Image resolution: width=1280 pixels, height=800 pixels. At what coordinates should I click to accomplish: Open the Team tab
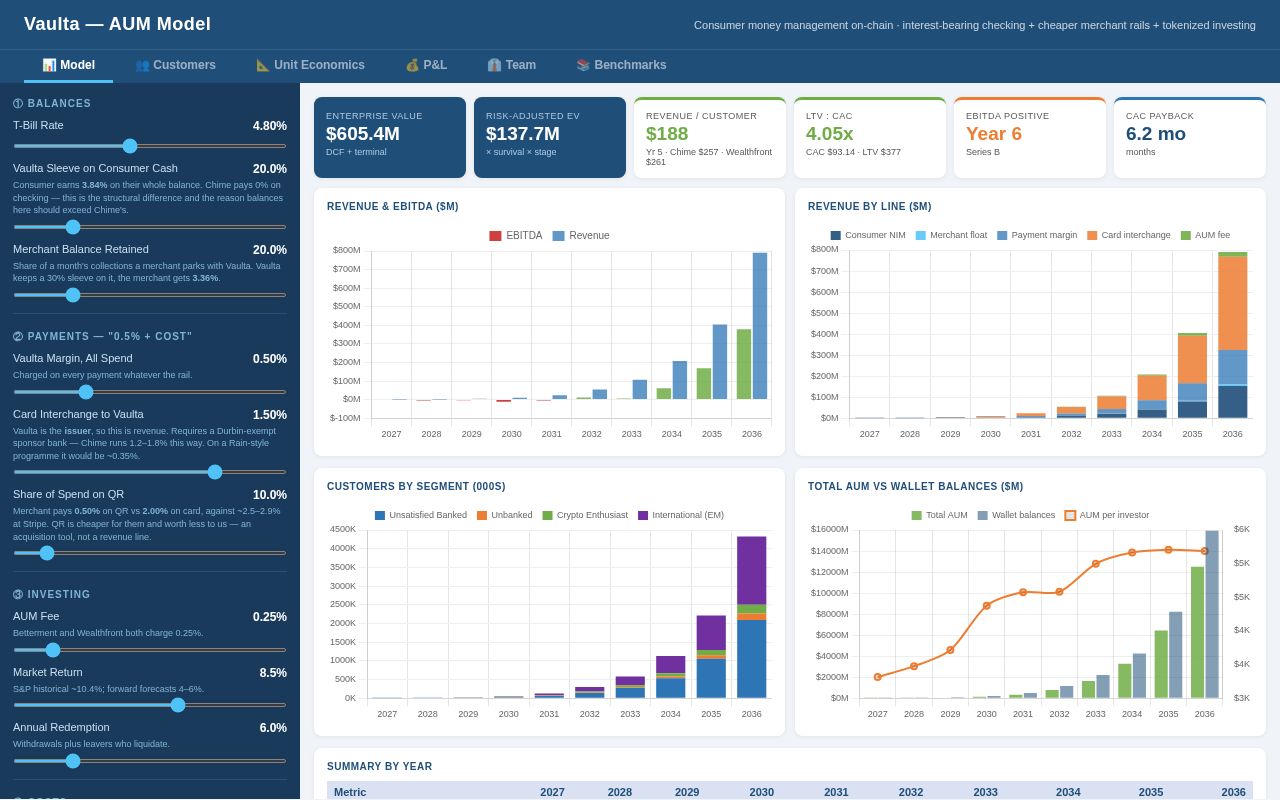(511, 65)
